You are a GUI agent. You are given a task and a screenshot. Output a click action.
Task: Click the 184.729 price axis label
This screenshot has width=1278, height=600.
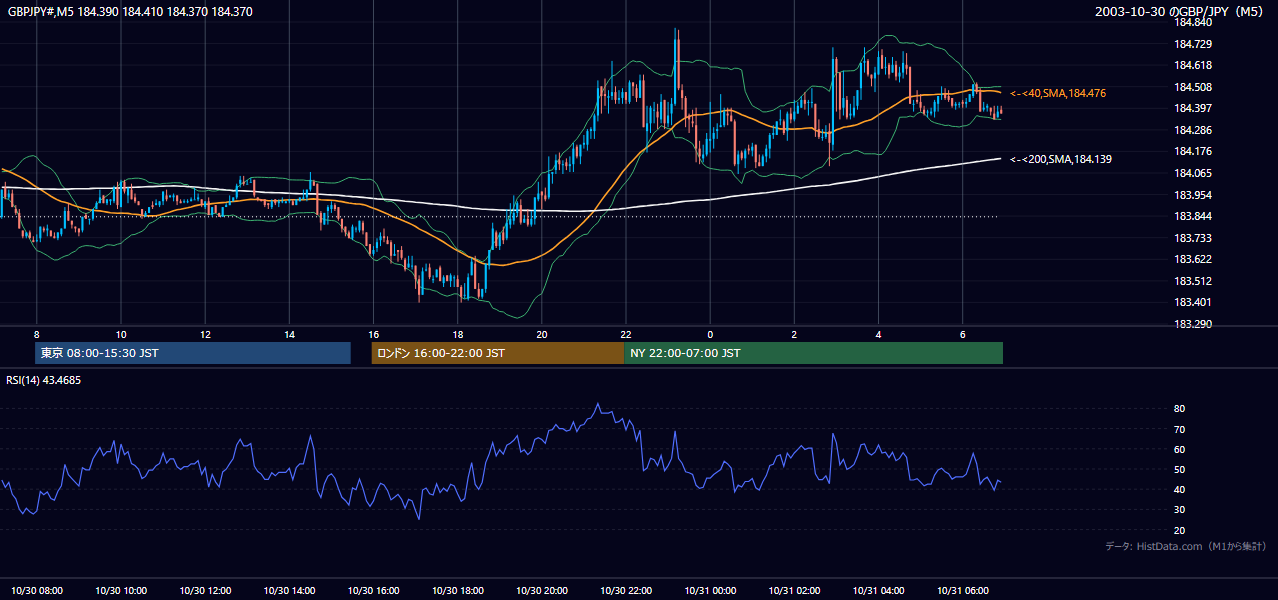[x=1192, y=44]
